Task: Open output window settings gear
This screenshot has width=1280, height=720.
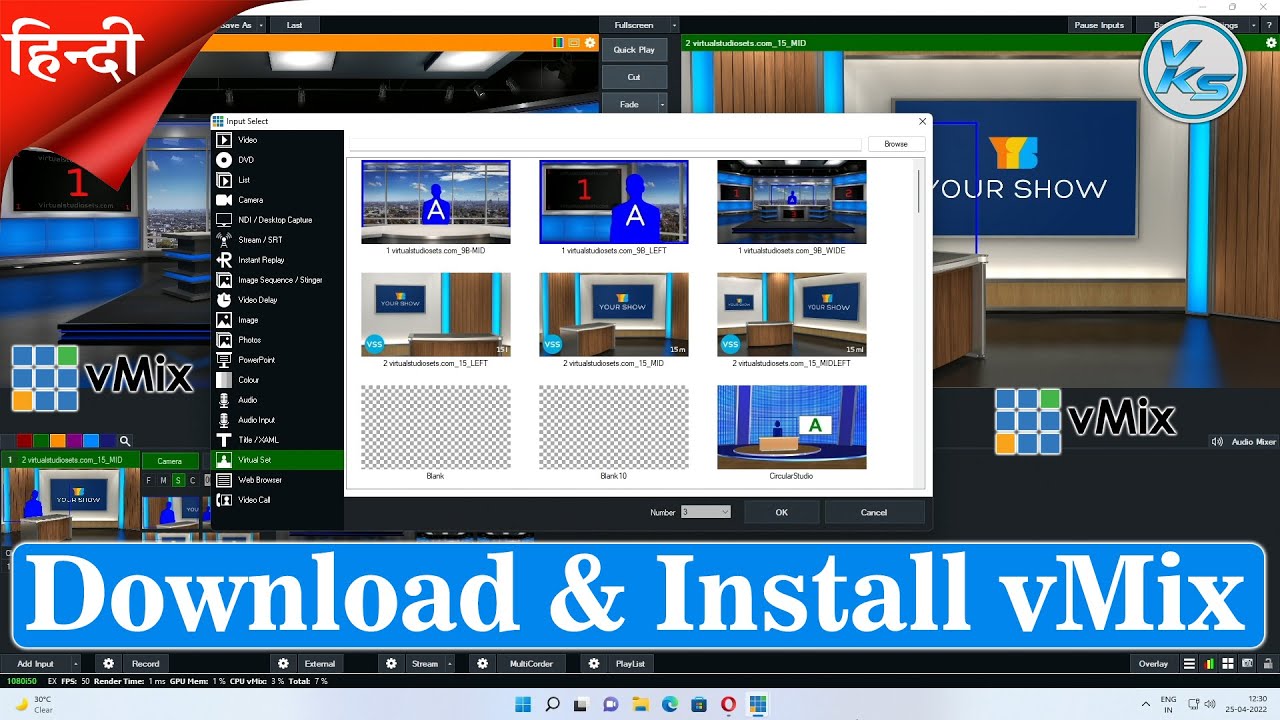Action: point(1272,43)
